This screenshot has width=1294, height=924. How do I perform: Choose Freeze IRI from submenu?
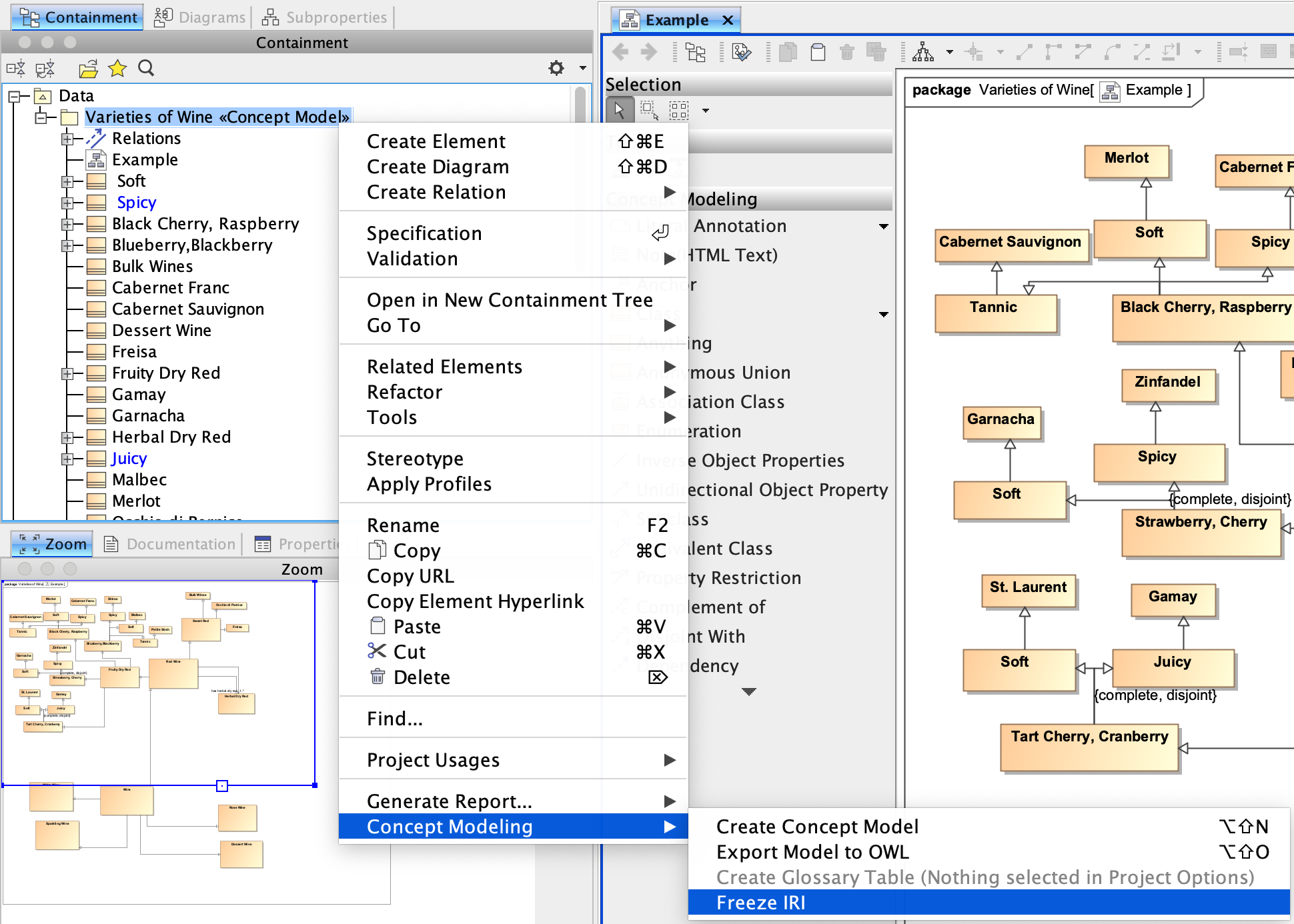pos(760,903)
